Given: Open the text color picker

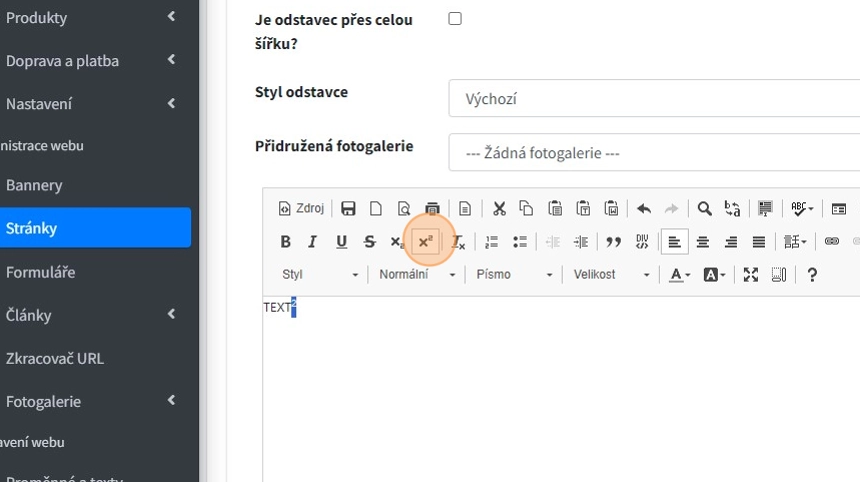Looking at the screenshot, I should coord(680,275).
